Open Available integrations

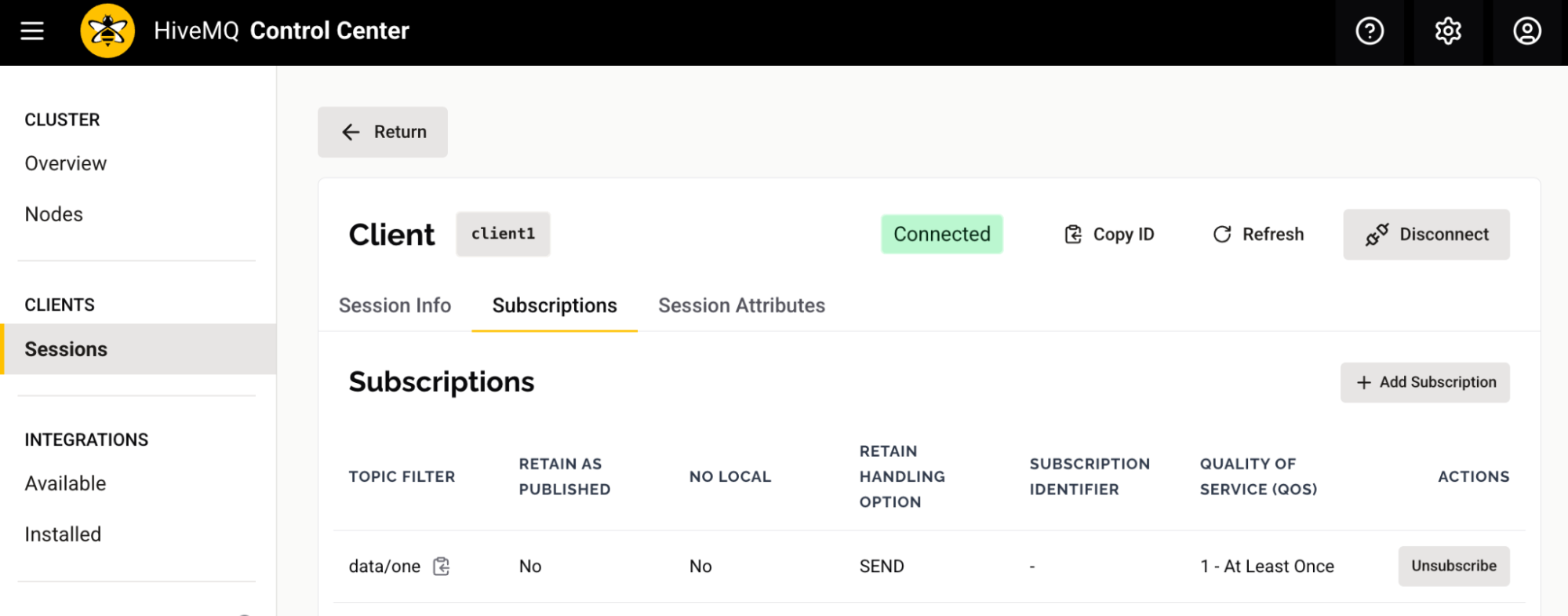65,483
